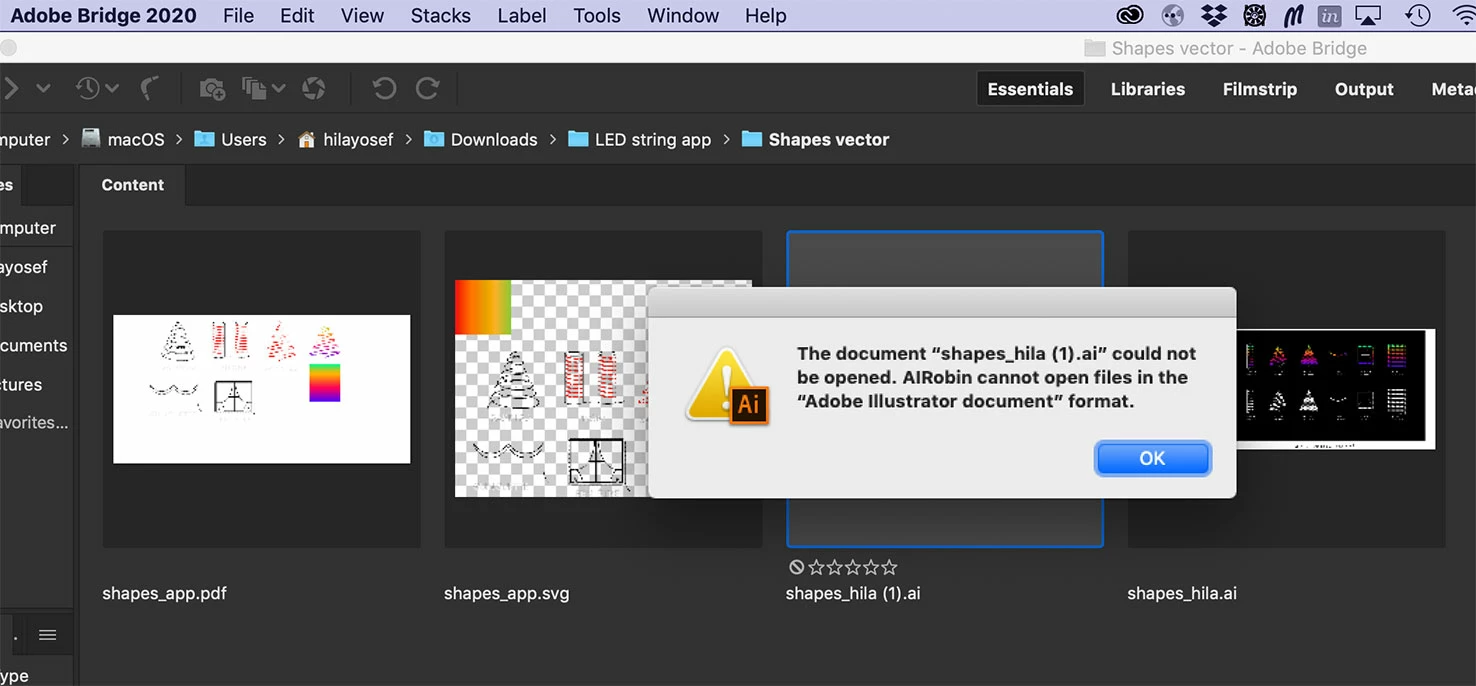The image size is (1476, 686).
Task: Expand chevron after LED string app in path bar
Action: click(x=727, y=140)
